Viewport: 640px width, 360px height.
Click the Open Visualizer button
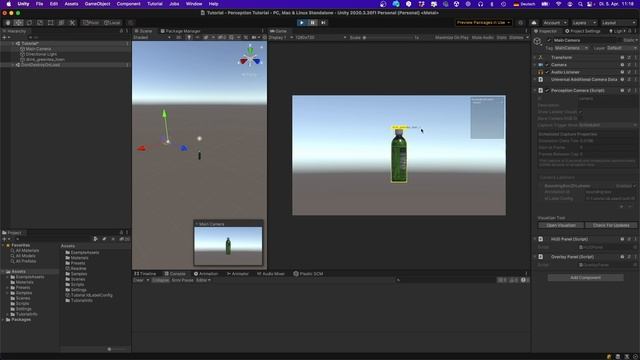pos(561,225)
